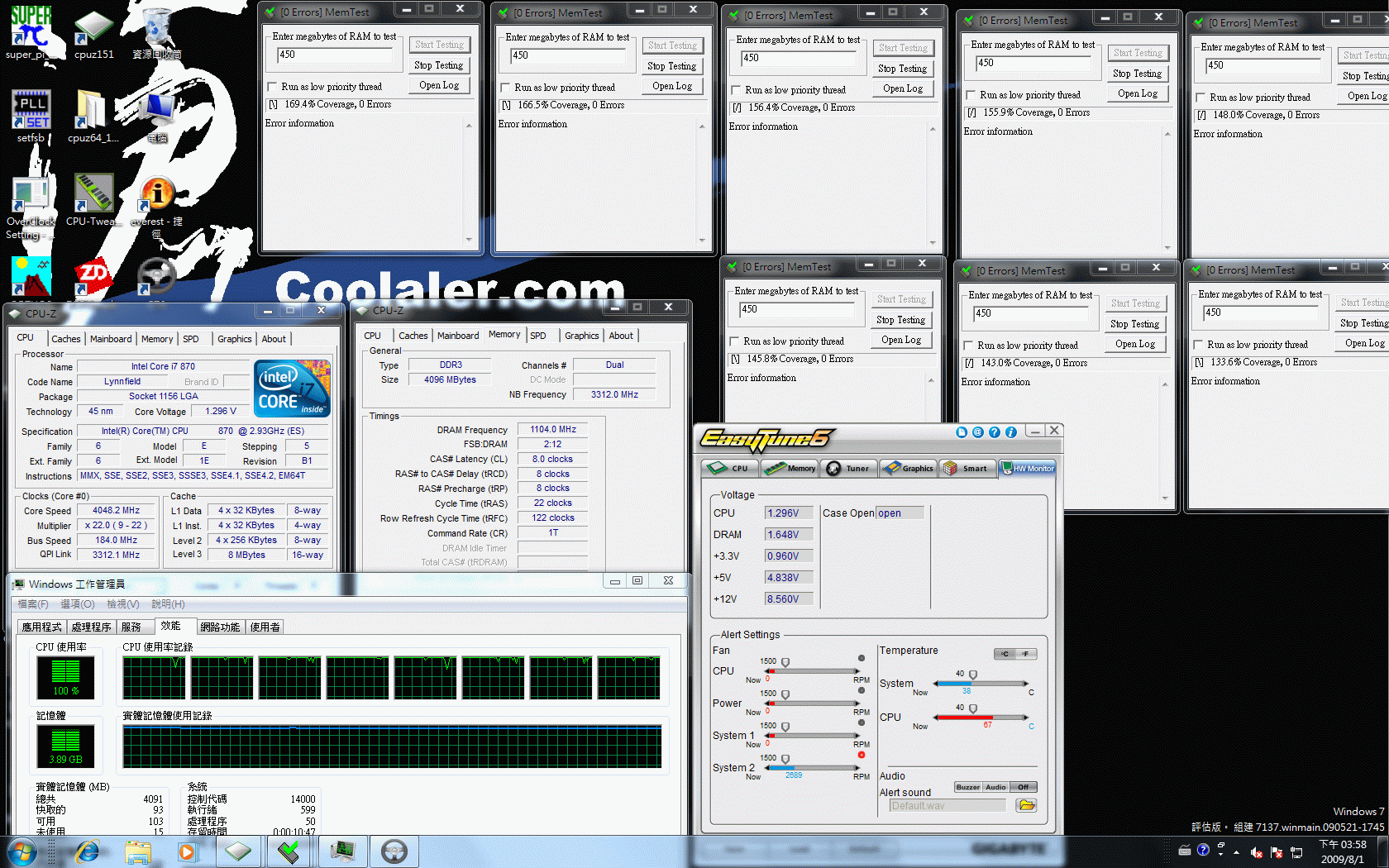Image resolution: width=1389 pixels, height=868 pixels.
Task: Switch temperature unit to Fahrenheit in EasyTune6
Action: pos(1026,654)
